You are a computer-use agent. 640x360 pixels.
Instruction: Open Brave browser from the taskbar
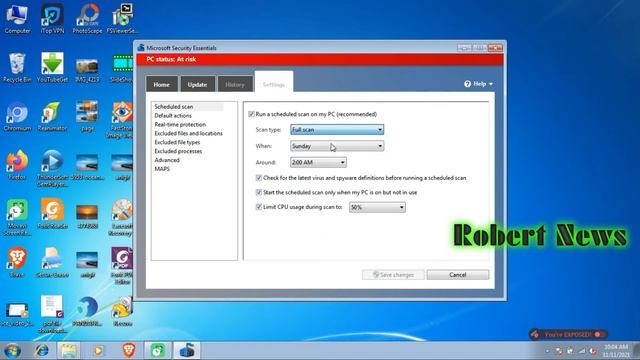point(129,351)
